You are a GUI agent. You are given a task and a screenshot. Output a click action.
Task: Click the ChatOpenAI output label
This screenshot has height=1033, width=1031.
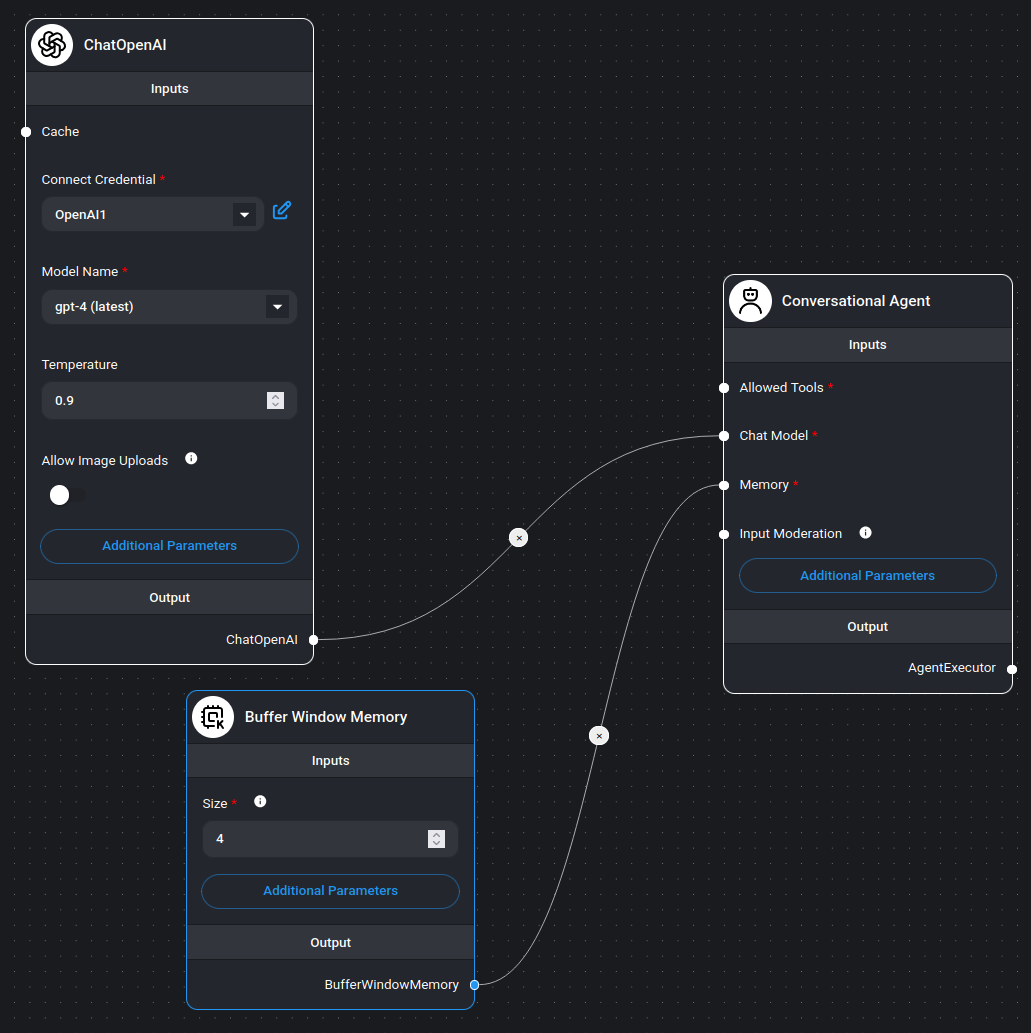pyautogui.click(x=262, y=639)
